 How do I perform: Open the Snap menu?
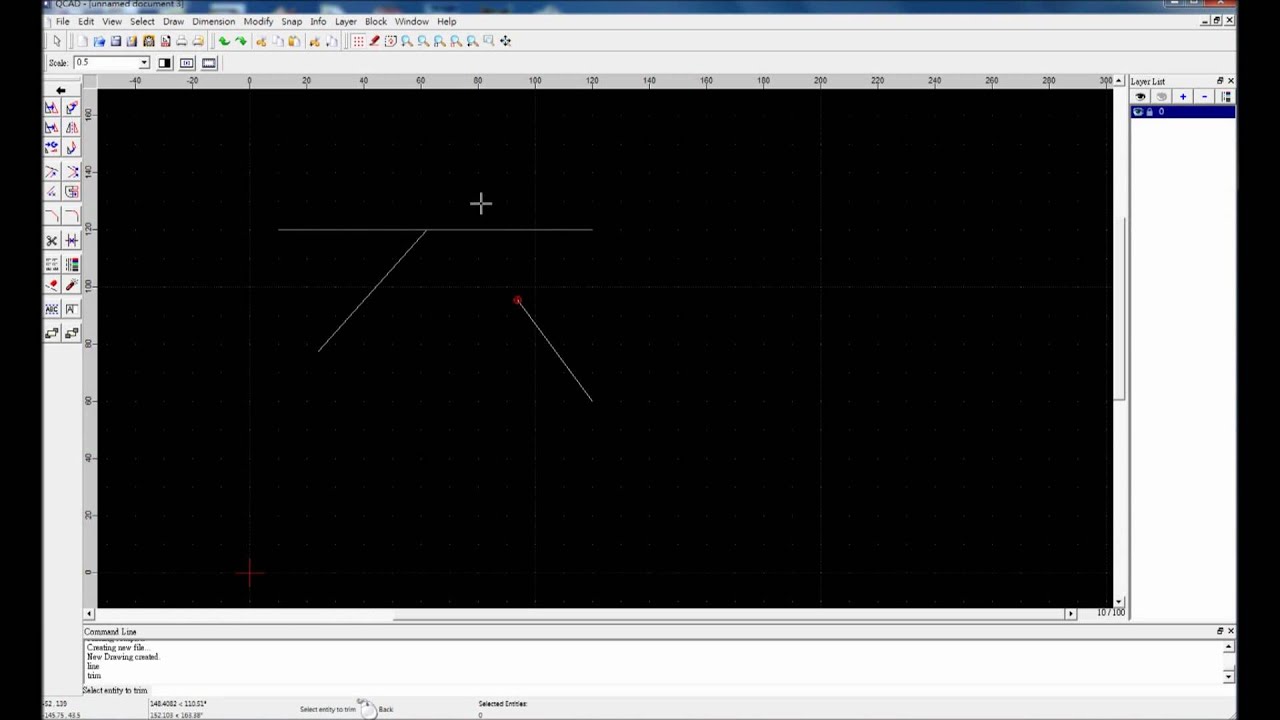pyautogui.click(x=291, y=21)
